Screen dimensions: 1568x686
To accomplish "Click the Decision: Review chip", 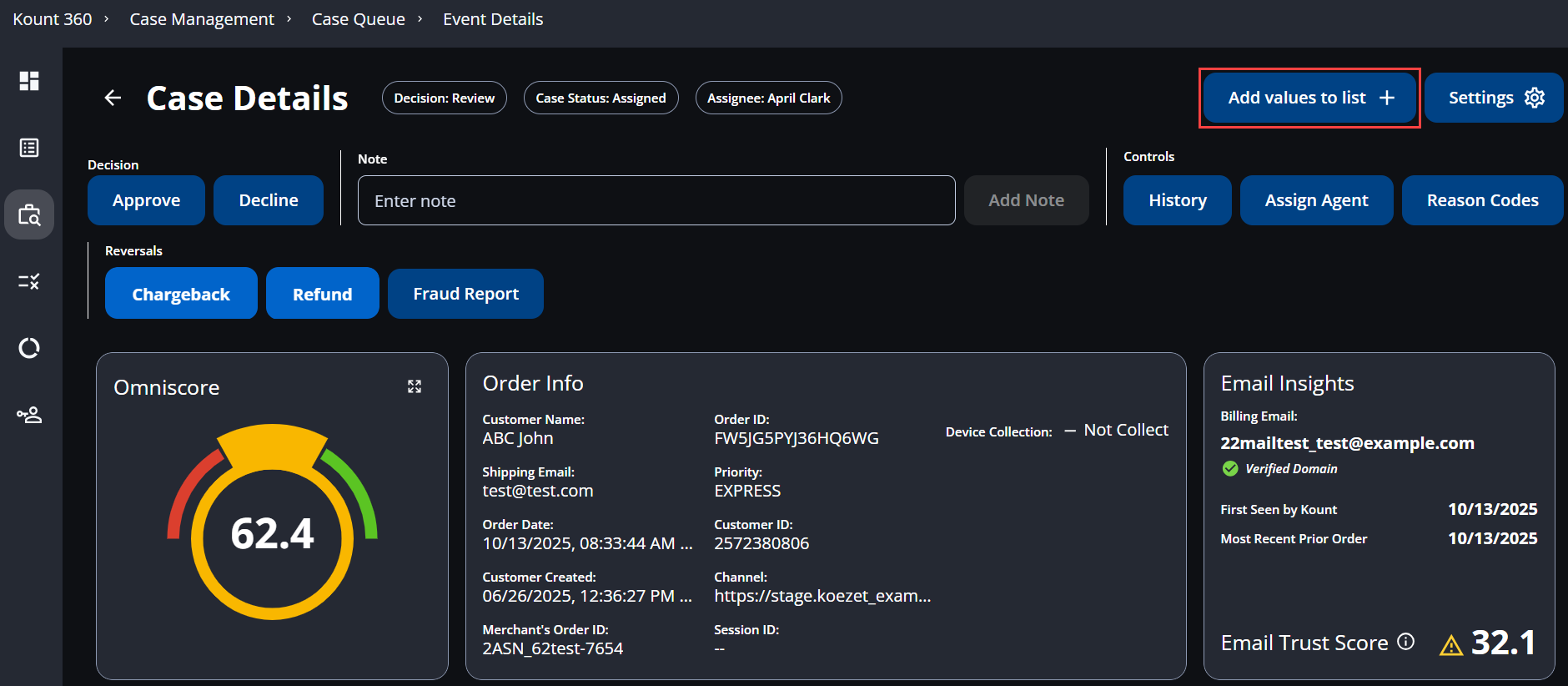I will pyautogui.click(x=445, y=98).
